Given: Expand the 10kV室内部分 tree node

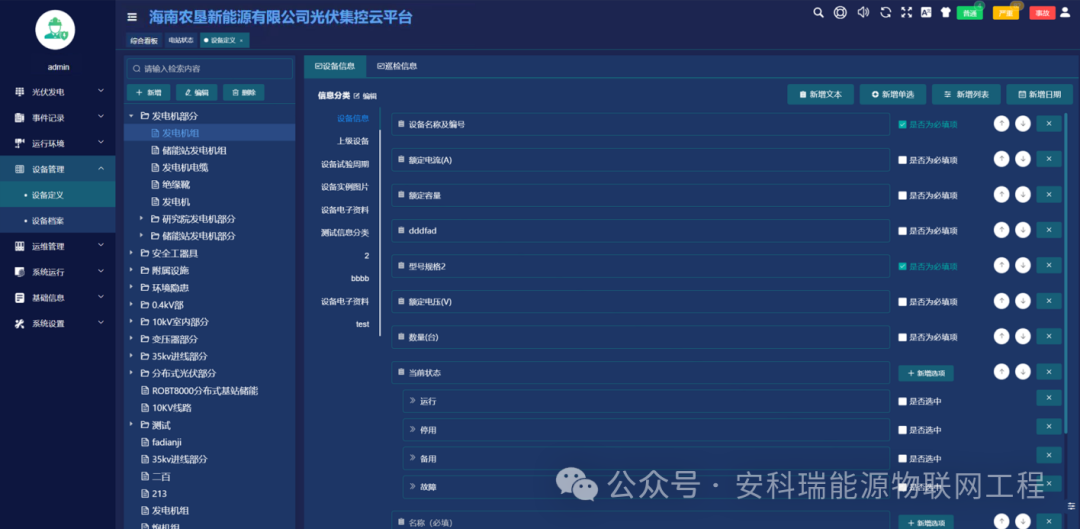Looking at the screenshot, I should 131,322.
